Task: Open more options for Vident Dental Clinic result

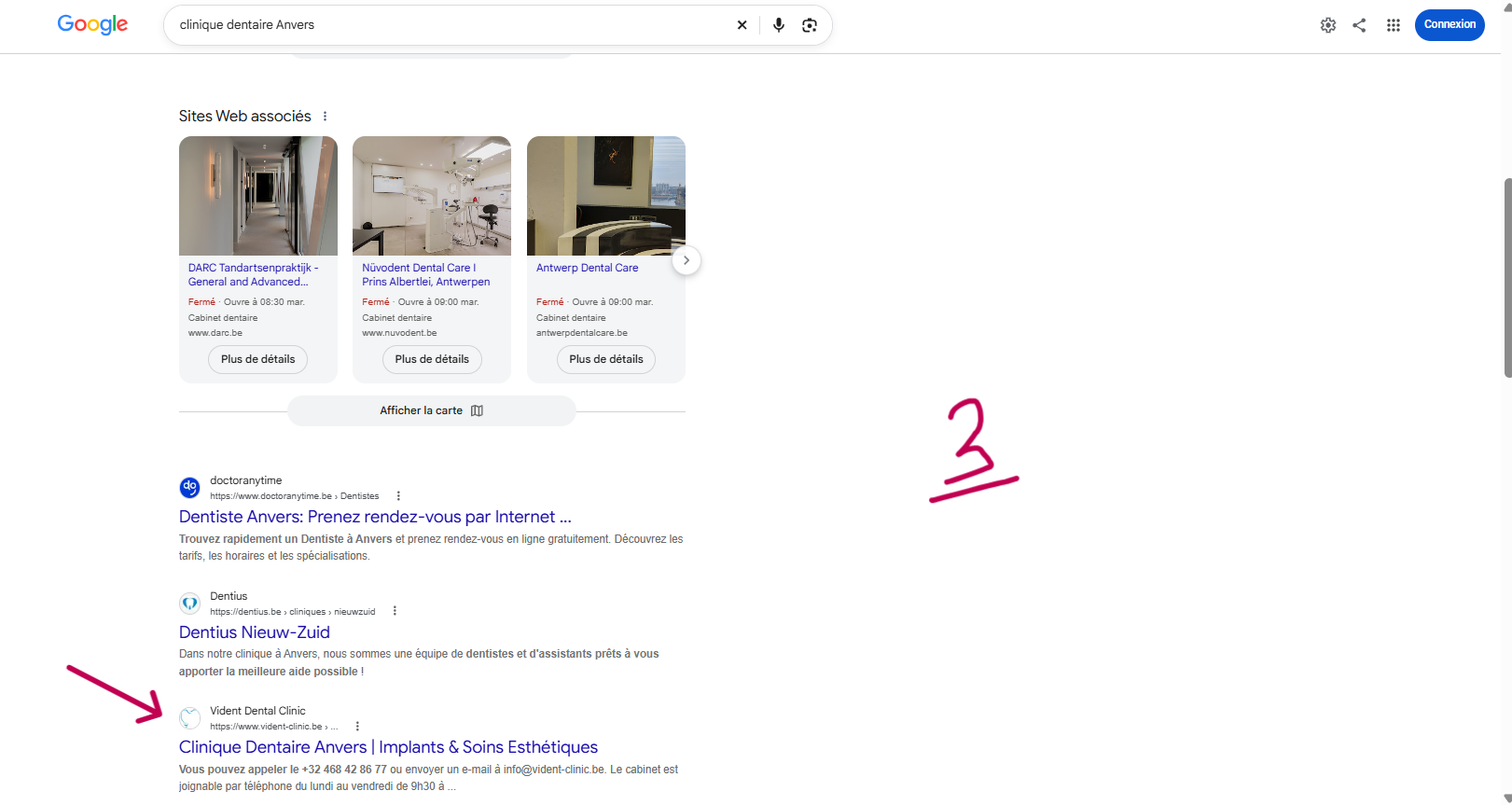Action: (357, 727)
